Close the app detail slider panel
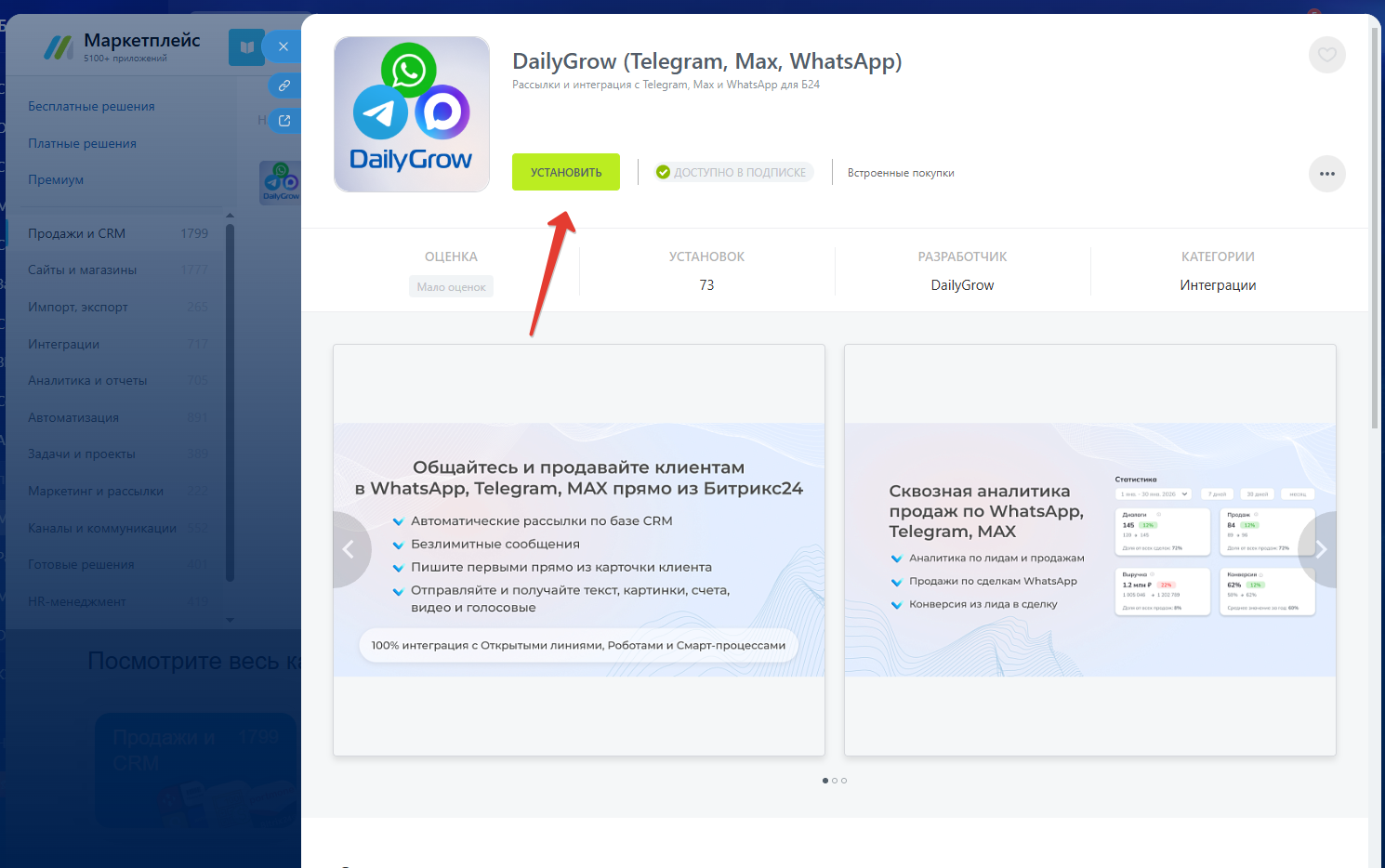1385x868 pixels. pyautogui.click(x=284, y=46)
